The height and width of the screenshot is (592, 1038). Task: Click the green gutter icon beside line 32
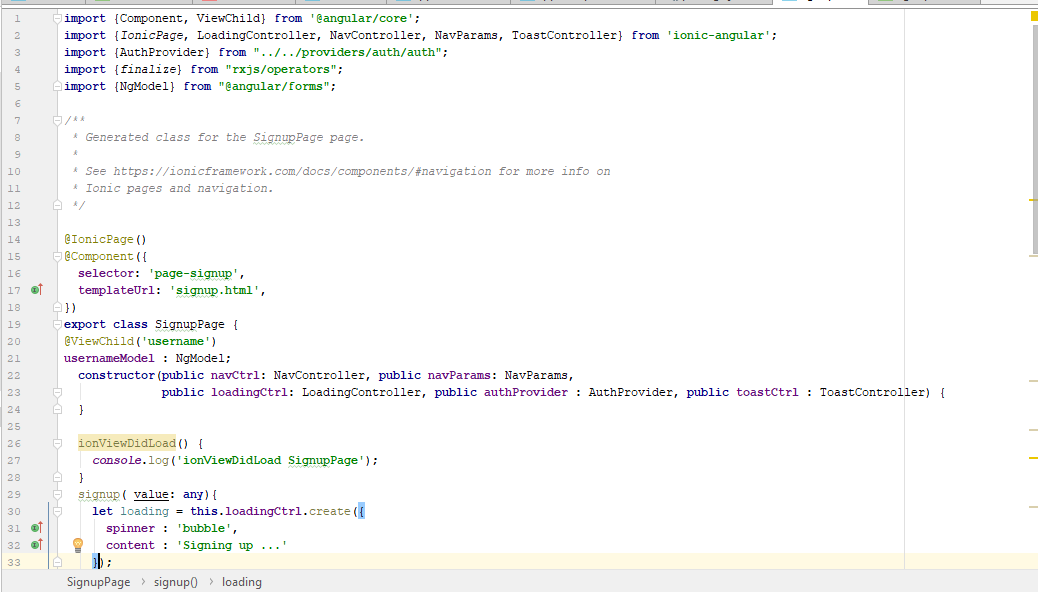coord(37,545)
